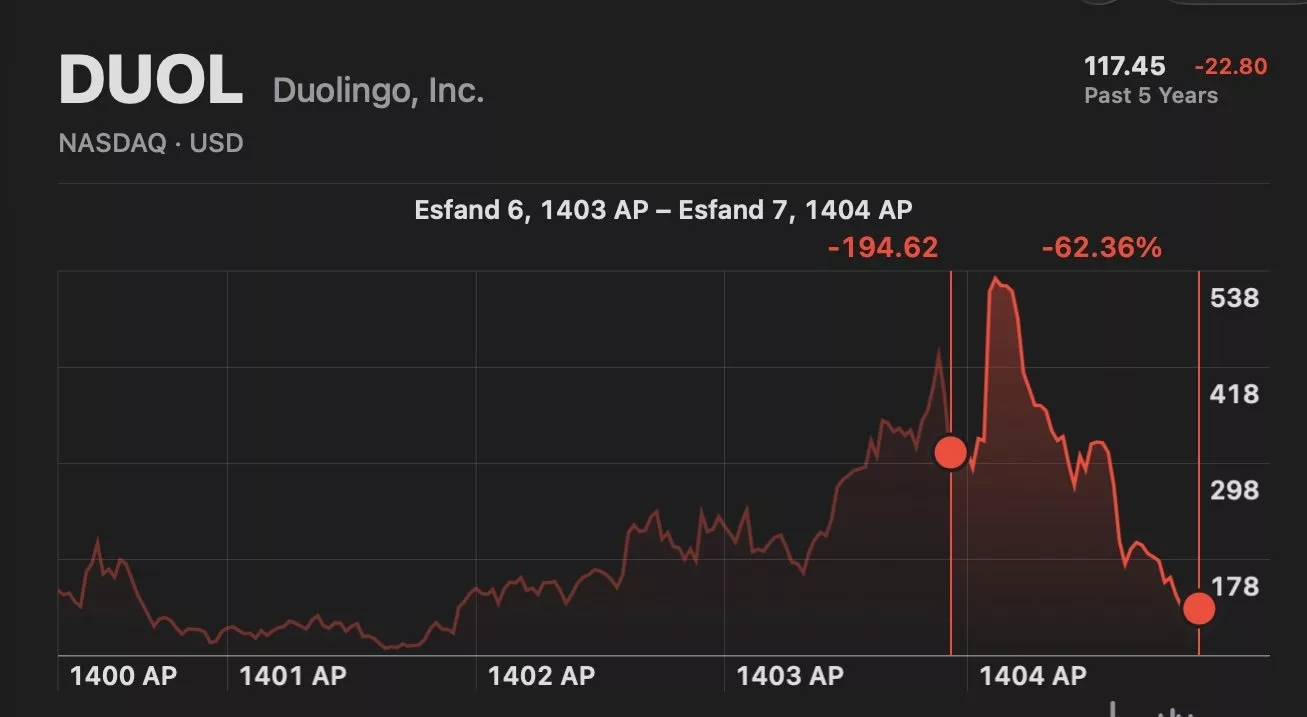This screenshot has width=1307, height=717.
Task: Click the 1400 AP year label
Action: [x=123, y=676]
